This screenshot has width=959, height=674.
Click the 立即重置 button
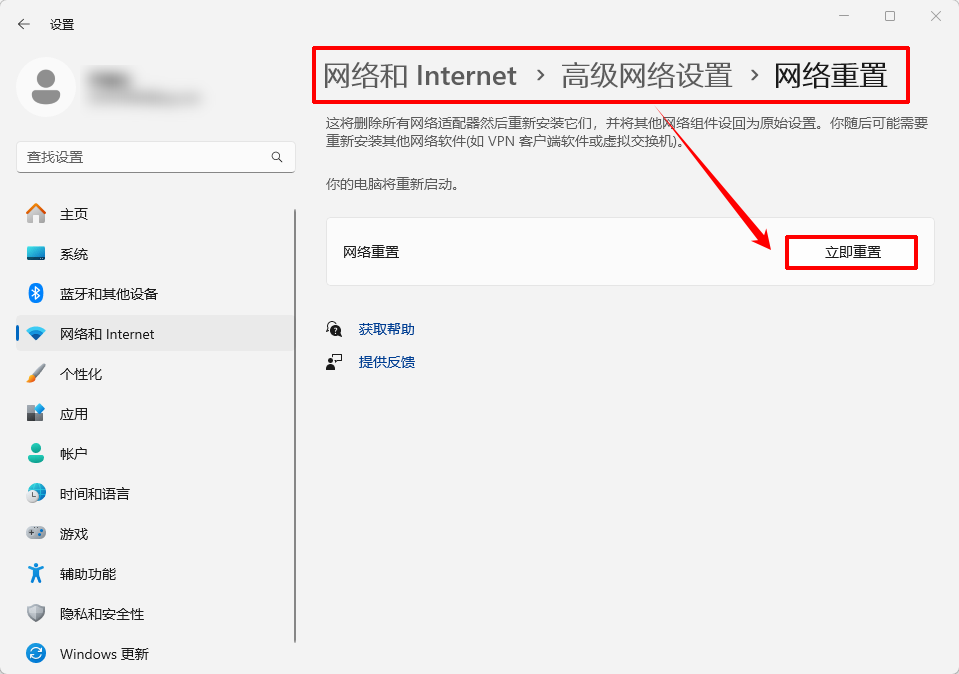tap(852, 252)
